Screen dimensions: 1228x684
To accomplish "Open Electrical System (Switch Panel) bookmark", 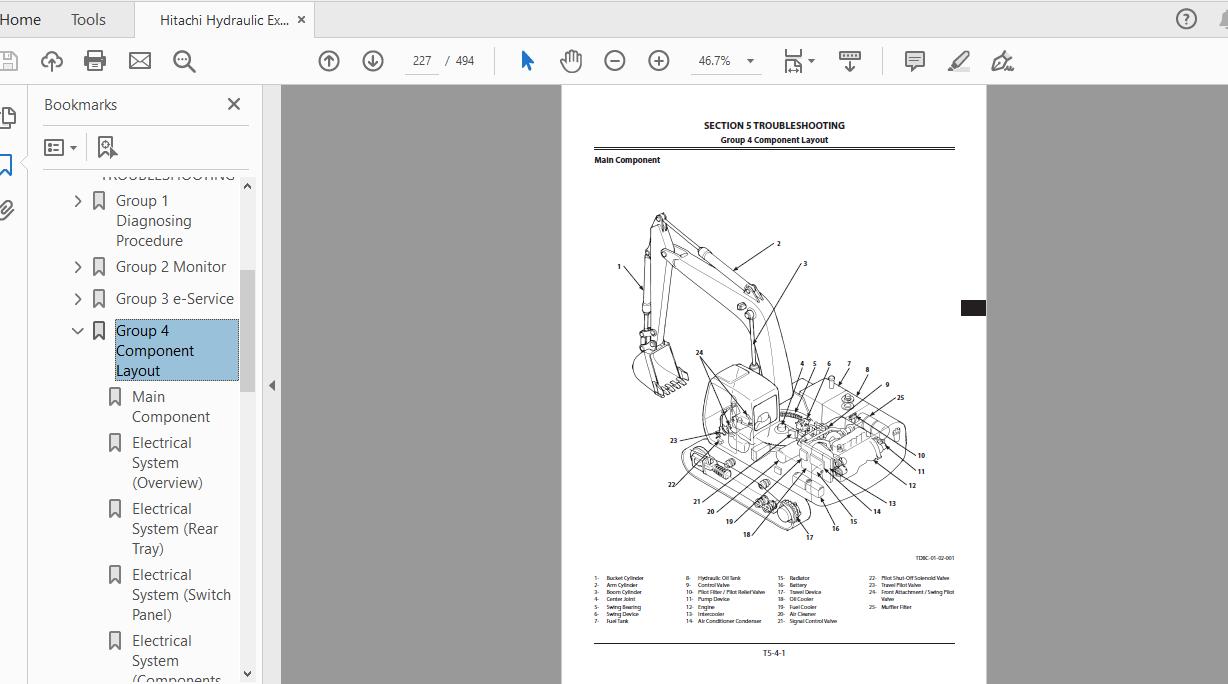I will pyautogui.click(x=181, y=595).
